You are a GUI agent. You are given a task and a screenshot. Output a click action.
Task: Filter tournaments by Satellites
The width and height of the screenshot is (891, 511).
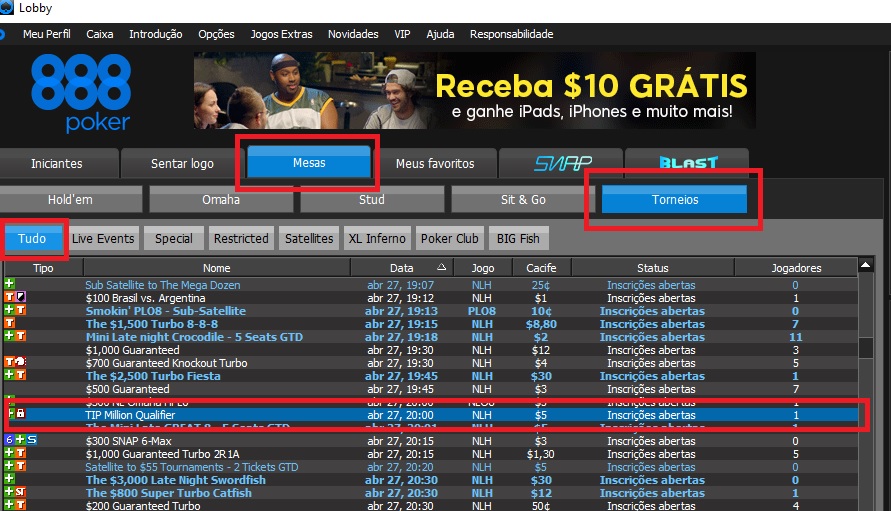coord(309,239)
